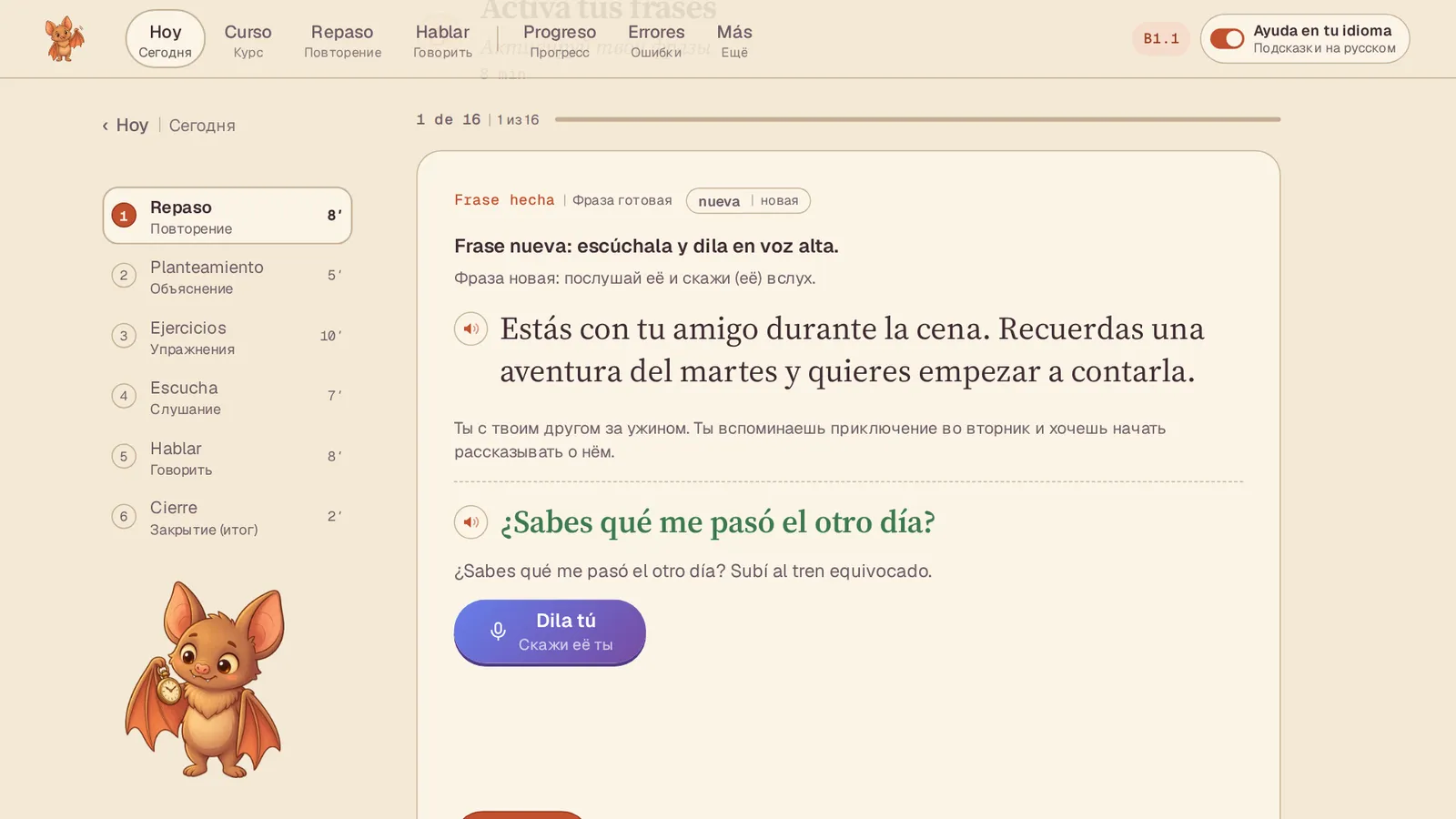
Task: Open the Planteamiento lesson step
Action: click(x=227, y=276)
